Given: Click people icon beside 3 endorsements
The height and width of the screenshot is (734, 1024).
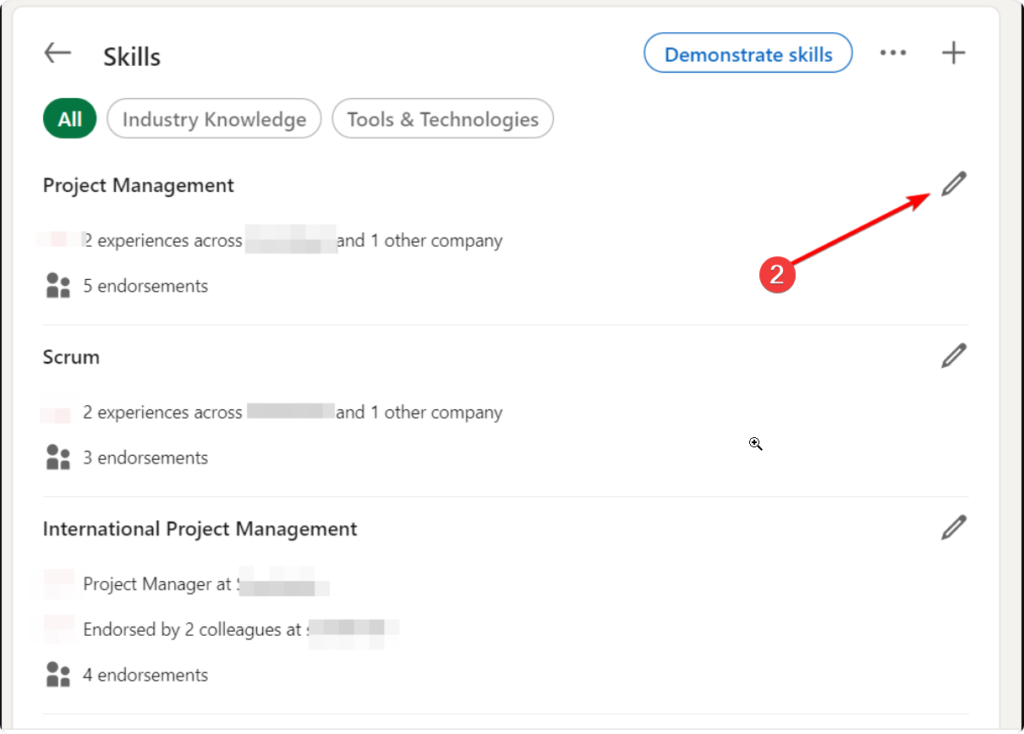Looking at the screenshot, I should coord(58,458).
